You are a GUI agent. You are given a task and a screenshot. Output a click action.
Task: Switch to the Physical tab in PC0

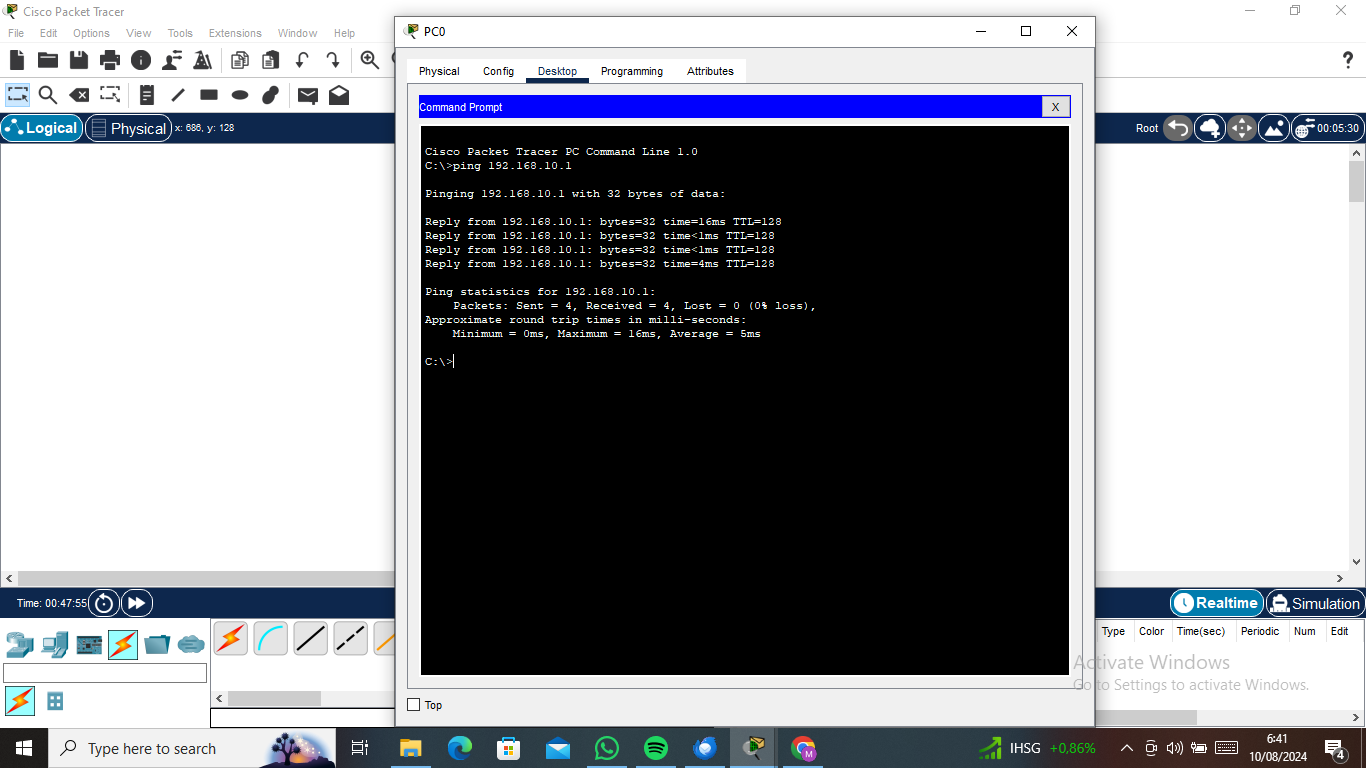tap(439, 71)
